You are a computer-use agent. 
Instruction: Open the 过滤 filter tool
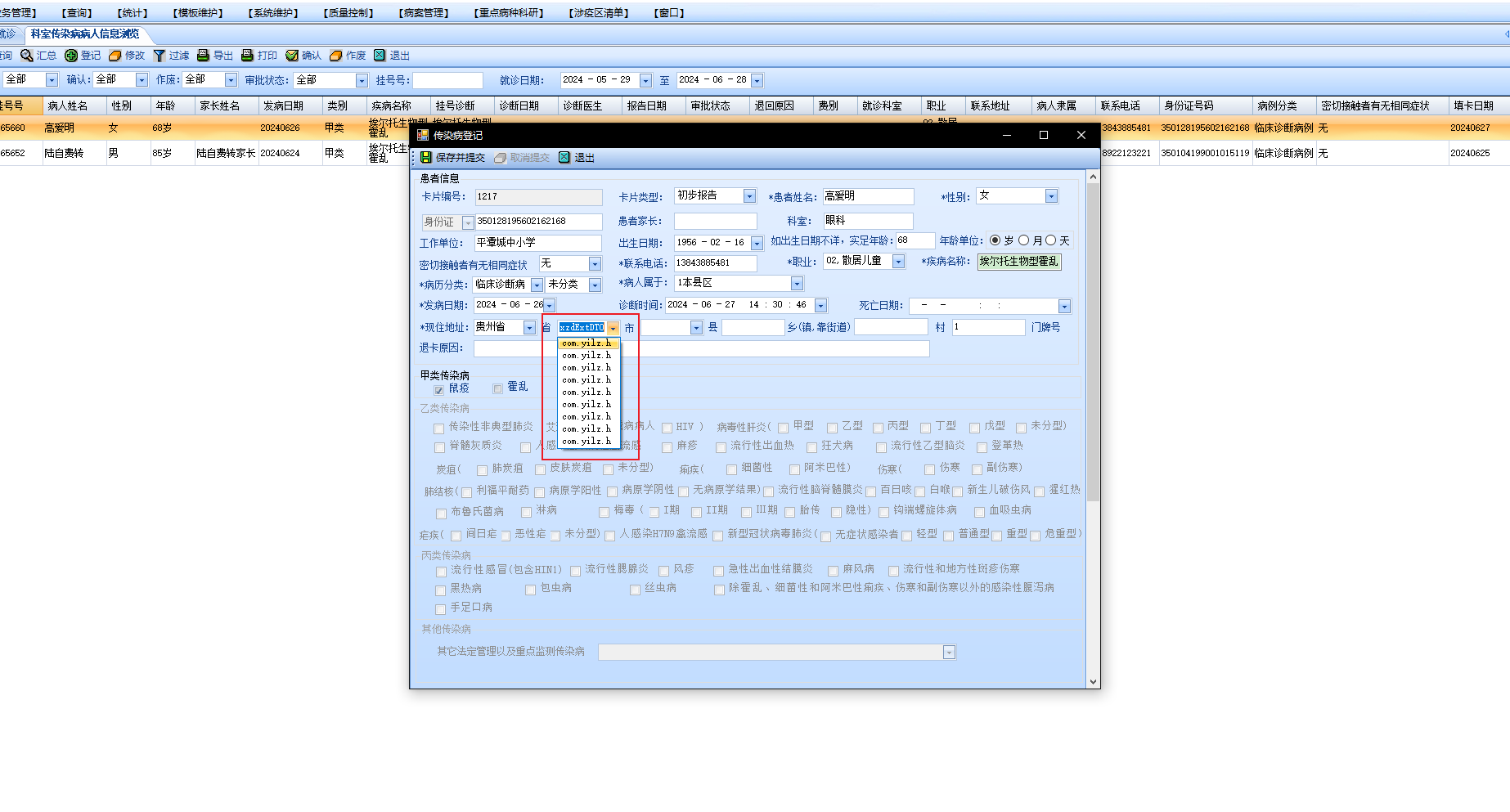click(171, 56)
